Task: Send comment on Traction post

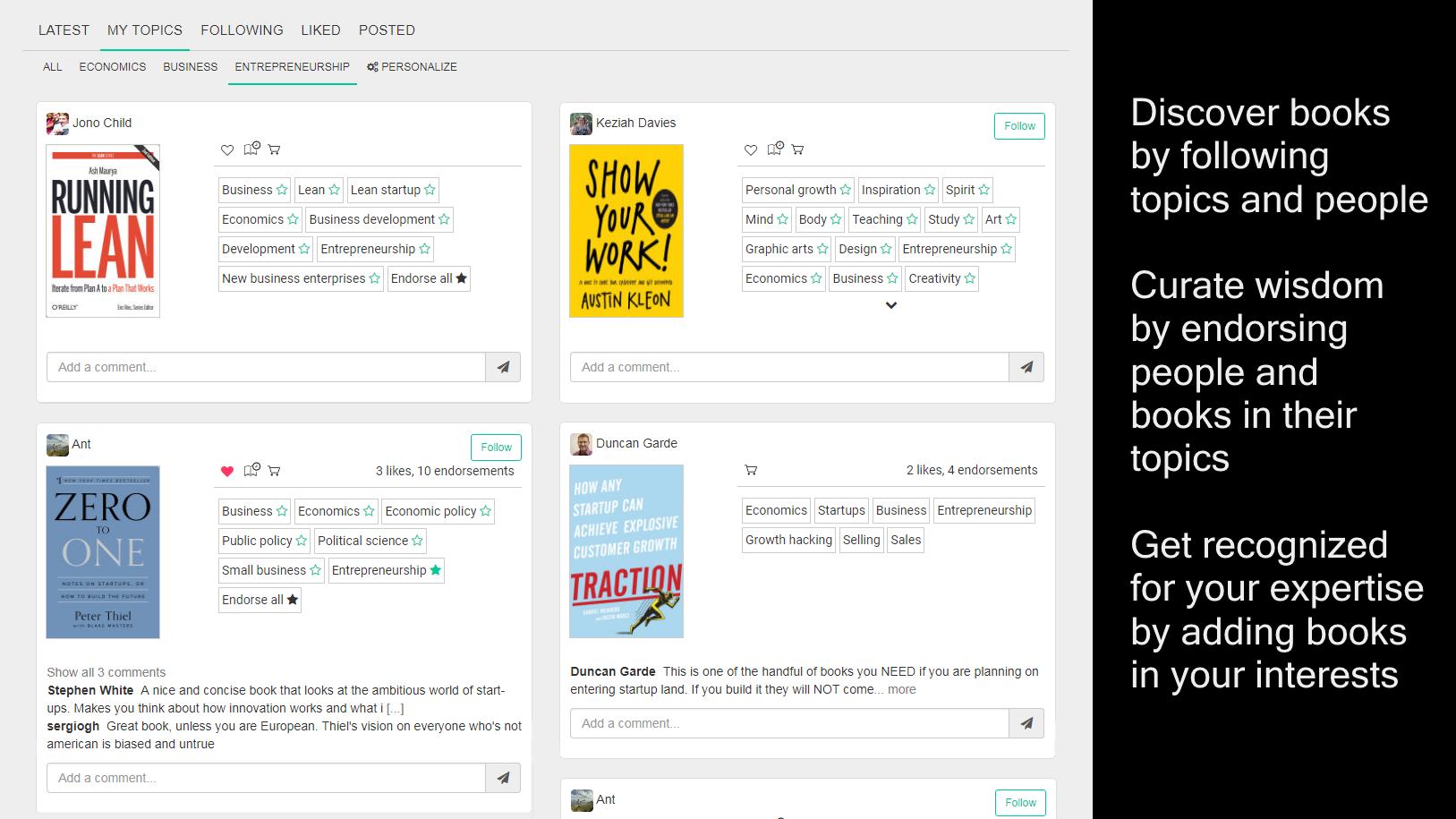Action: point(1026,723)
